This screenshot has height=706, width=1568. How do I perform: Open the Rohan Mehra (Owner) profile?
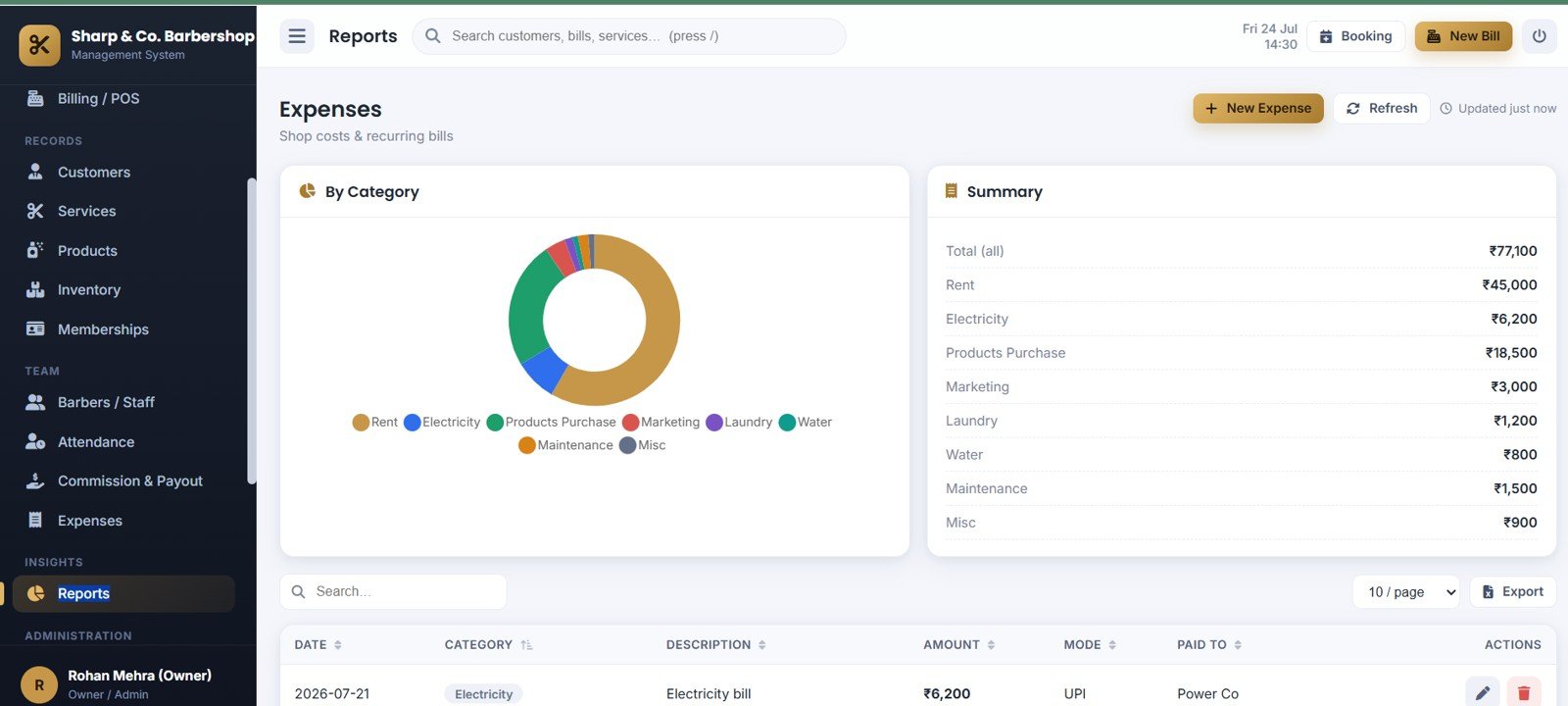coord(127,683)
